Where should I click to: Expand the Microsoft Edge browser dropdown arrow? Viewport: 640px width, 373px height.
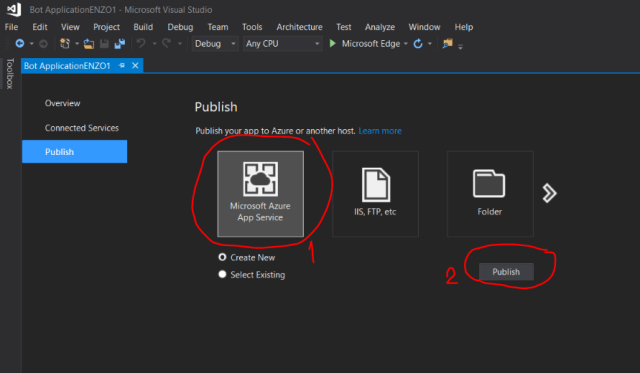click(406, 44)
